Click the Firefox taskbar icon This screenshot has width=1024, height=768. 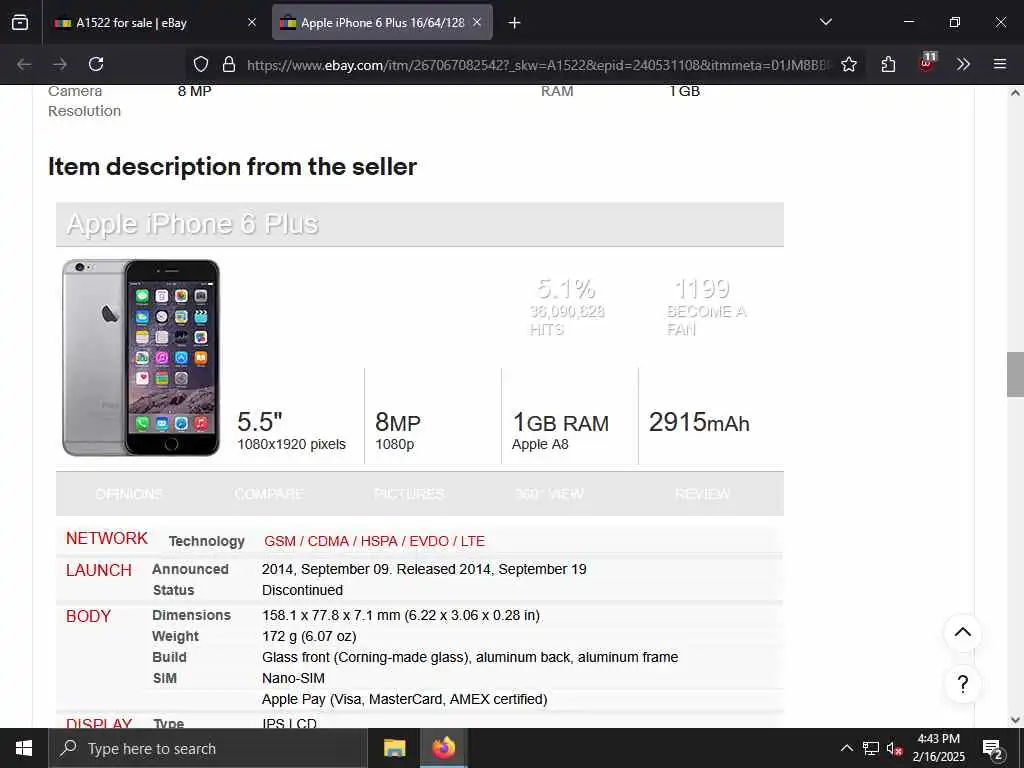point(443,748)
